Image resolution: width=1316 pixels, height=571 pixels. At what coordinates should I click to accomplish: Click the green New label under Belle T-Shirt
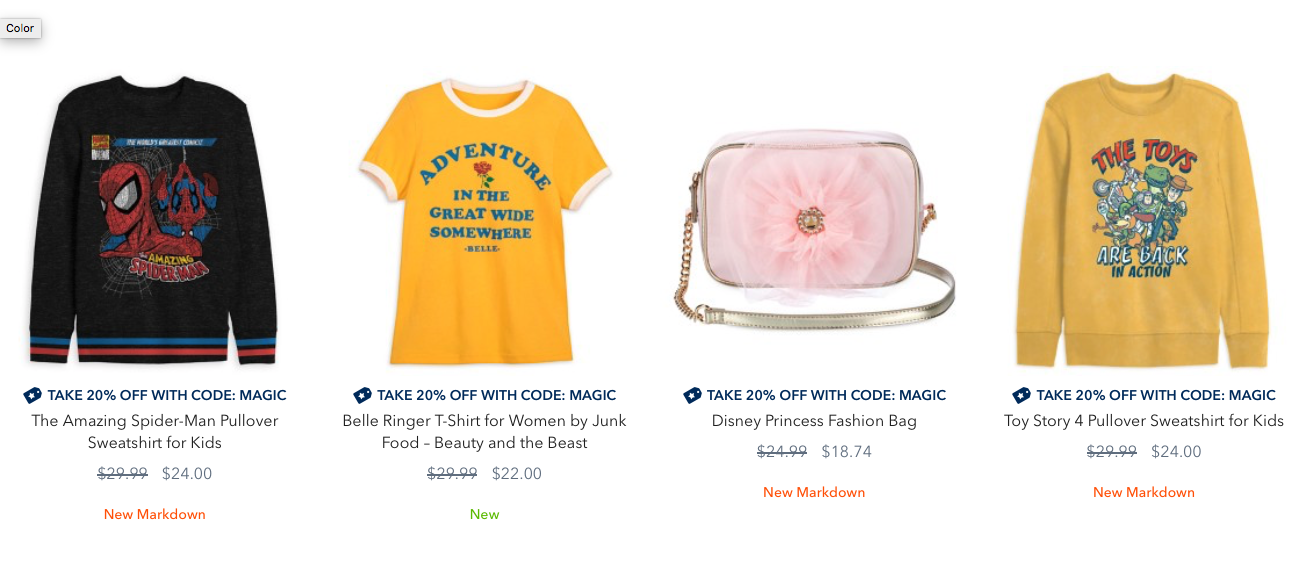[485, 514]
